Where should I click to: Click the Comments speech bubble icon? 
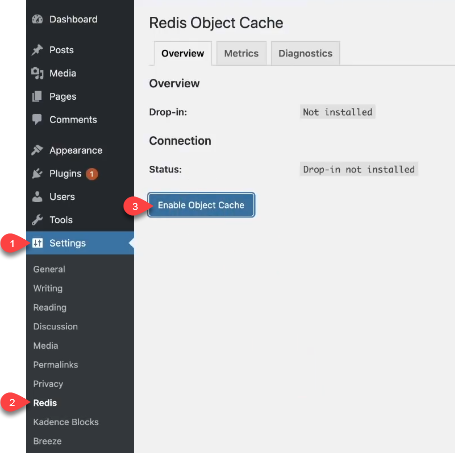[37, 119]
